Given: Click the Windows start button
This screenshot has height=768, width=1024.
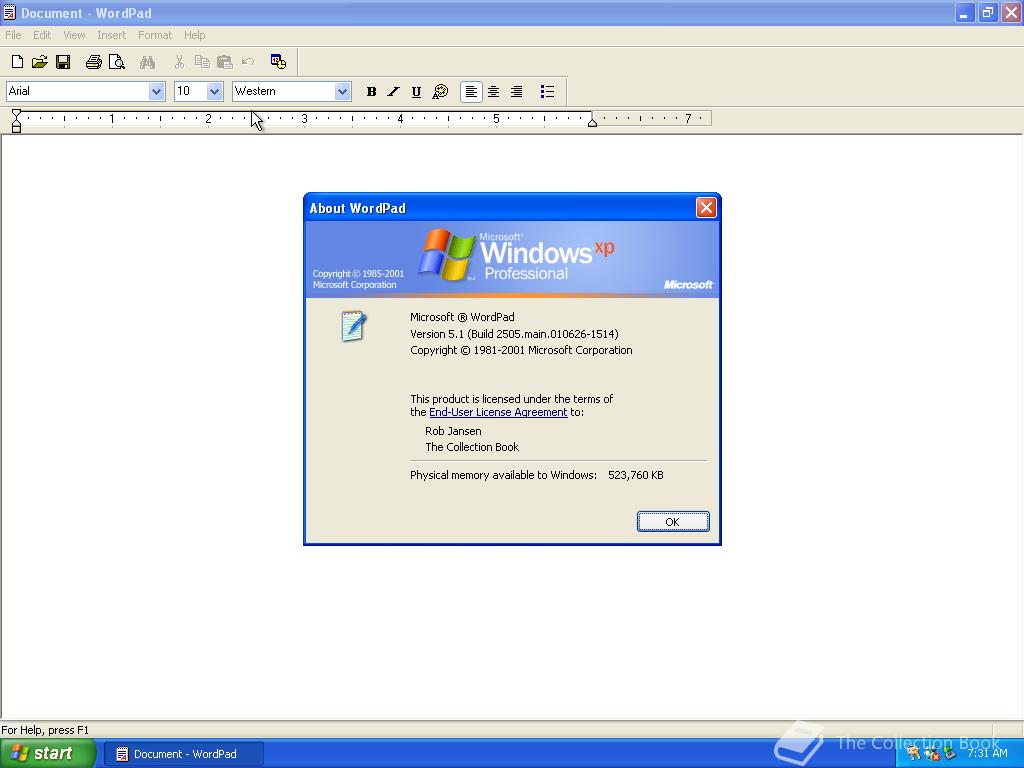Looking at the screenshot, I should [x=48, y=754].
